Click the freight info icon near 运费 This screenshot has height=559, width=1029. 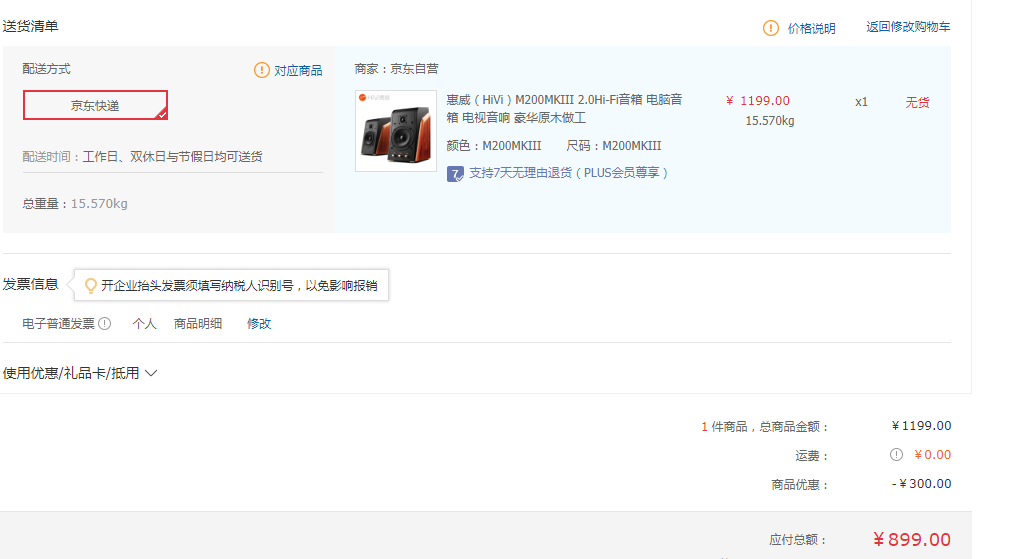896,455
